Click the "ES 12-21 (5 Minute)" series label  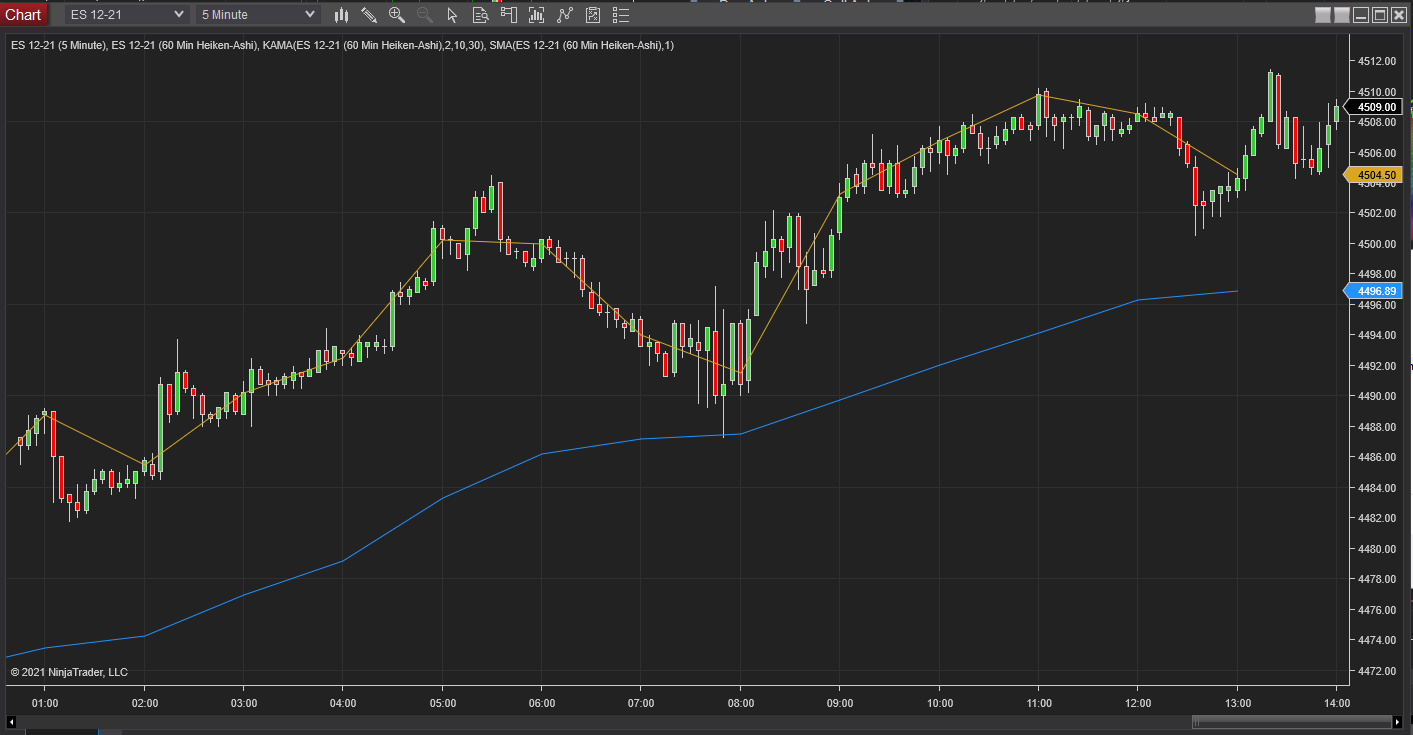tap(58, 45)
